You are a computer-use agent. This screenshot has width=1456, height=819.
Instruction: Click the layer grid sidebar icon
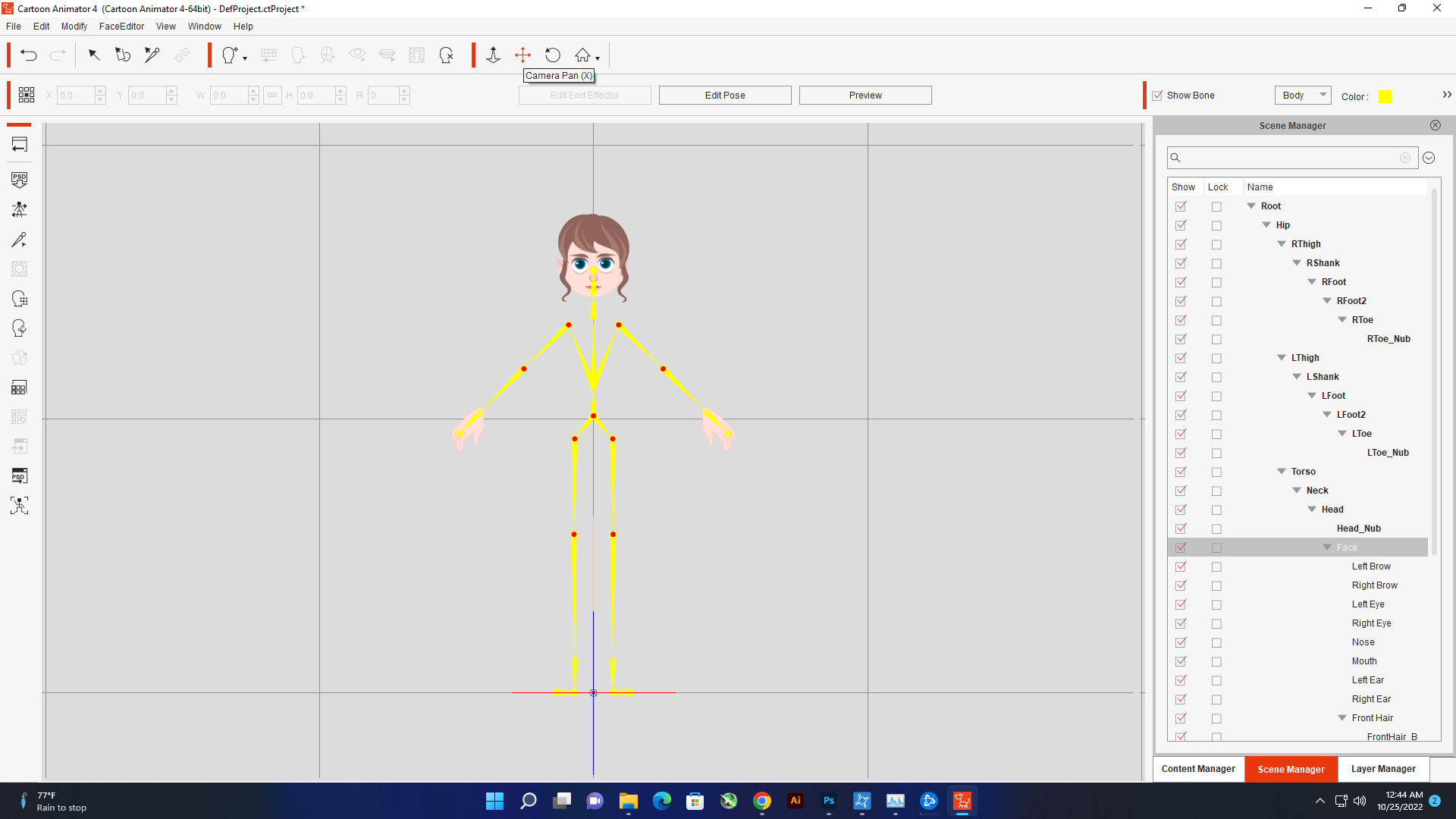[19, 388]
